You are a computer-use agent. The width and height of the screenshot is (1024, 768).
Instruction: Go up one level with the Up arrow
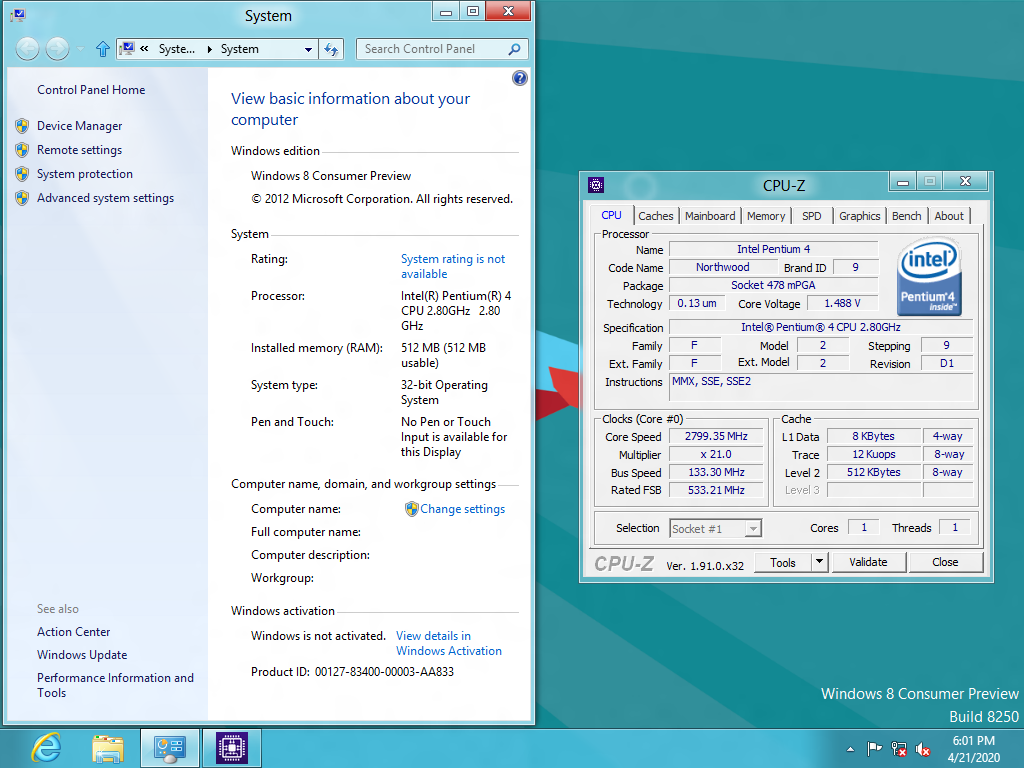103,49
